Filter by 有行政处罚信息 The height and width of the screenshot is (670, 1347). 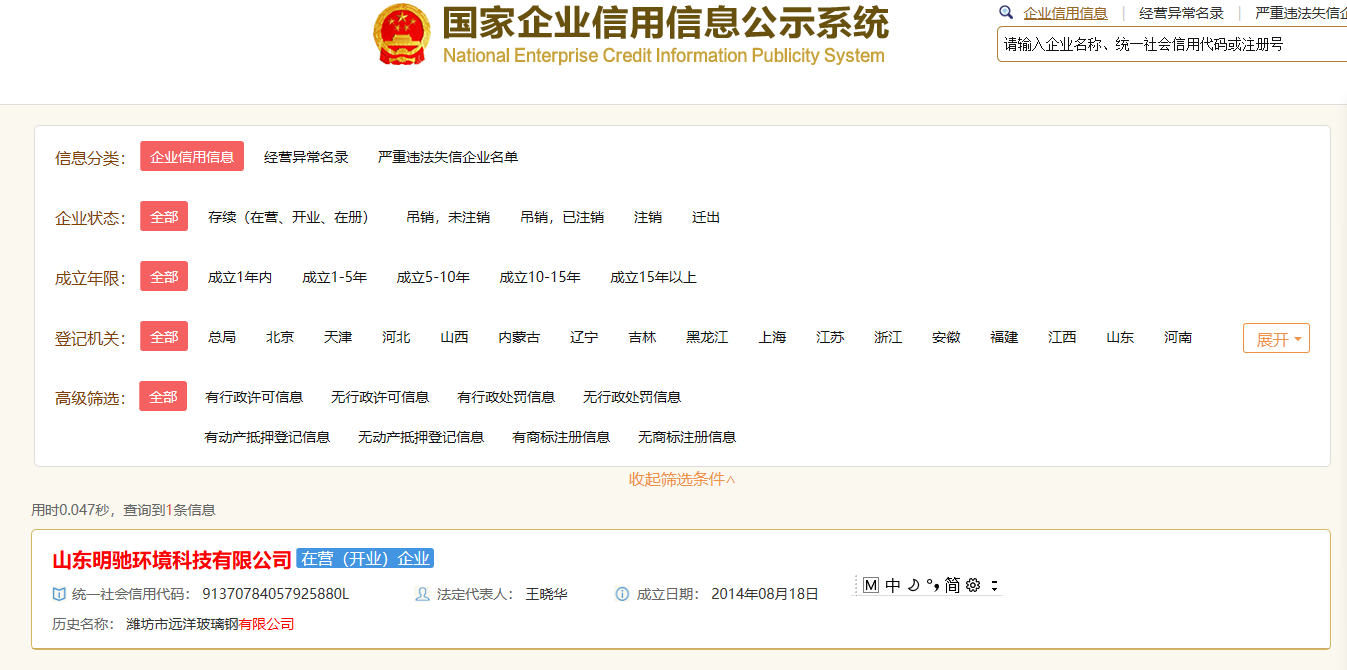(506, 397)
